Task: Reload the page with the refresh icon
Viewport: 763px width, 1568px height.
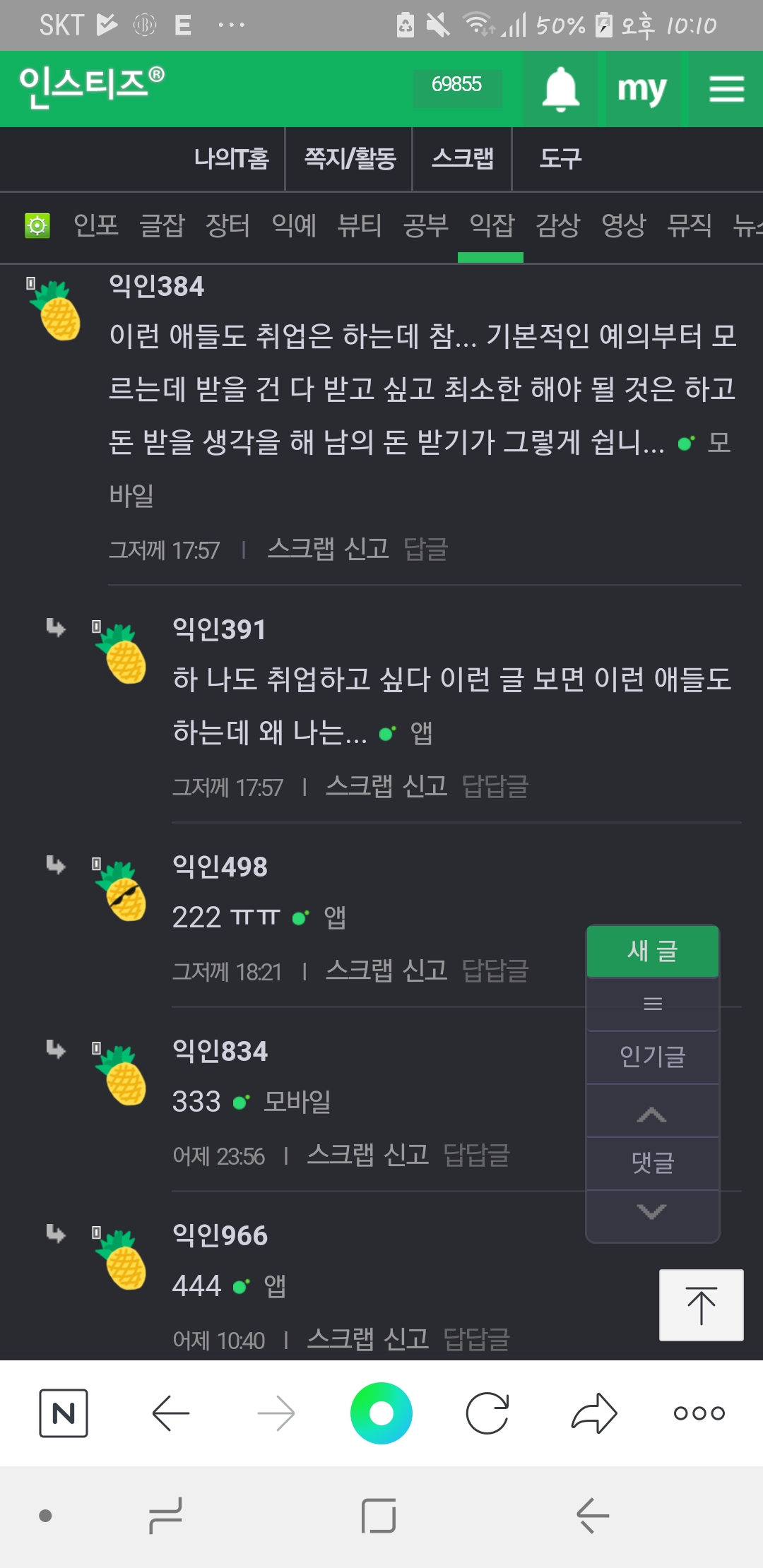Action: (487, 1413)
